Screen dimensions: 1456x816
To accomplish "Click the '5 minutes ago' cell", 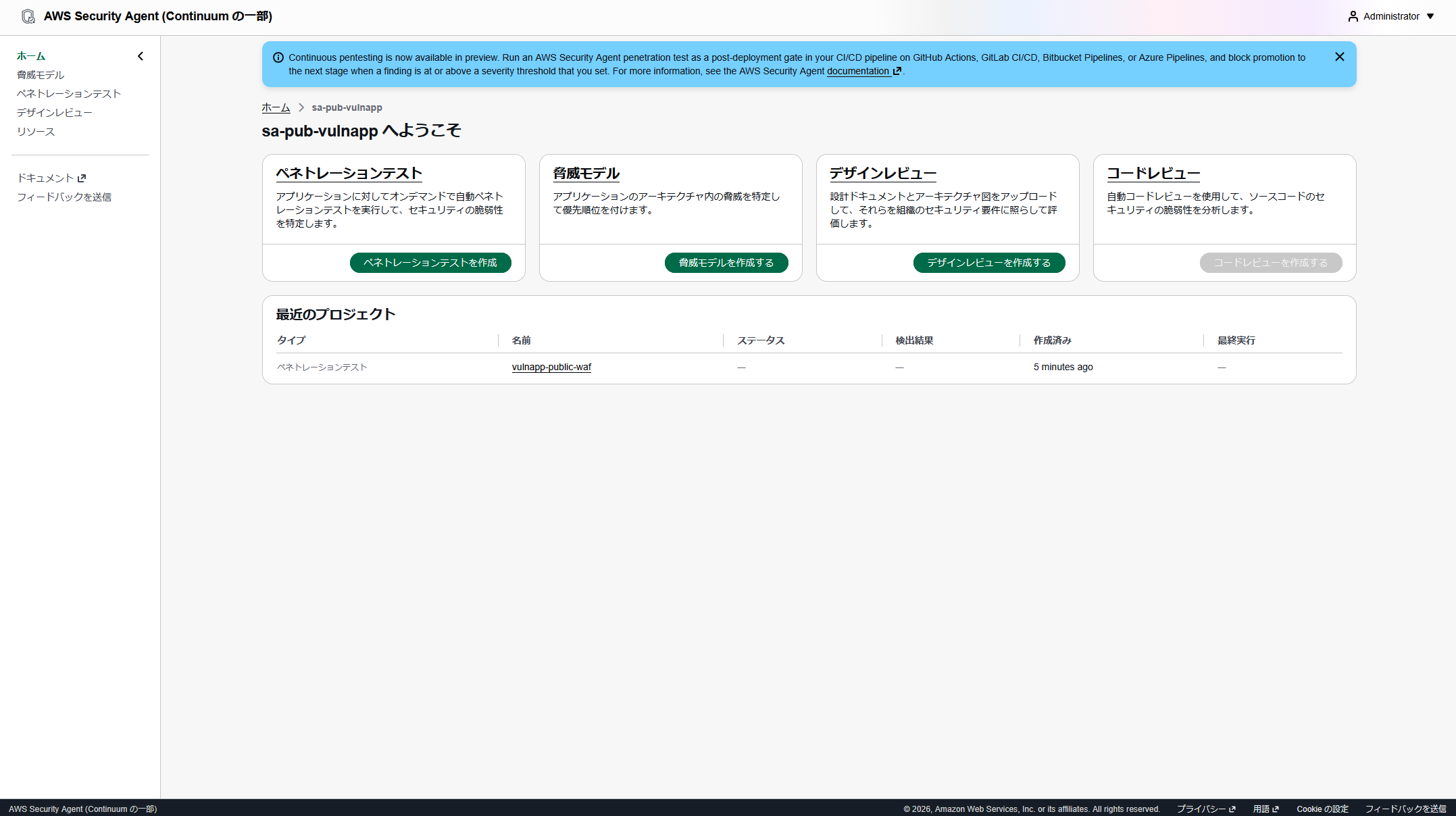I will point(1063,367).
